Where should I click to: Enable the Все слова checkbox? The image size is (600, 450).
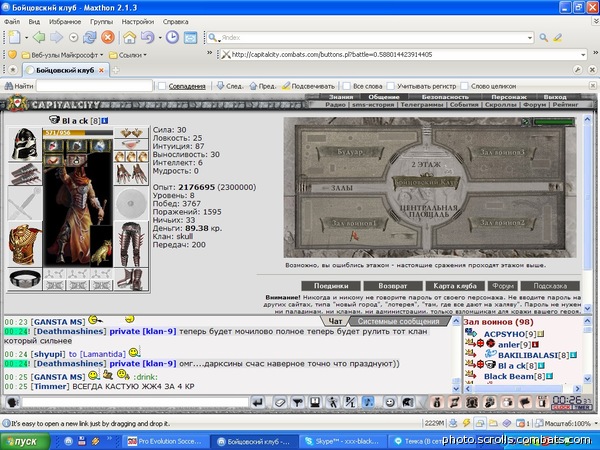pos(347,86)
